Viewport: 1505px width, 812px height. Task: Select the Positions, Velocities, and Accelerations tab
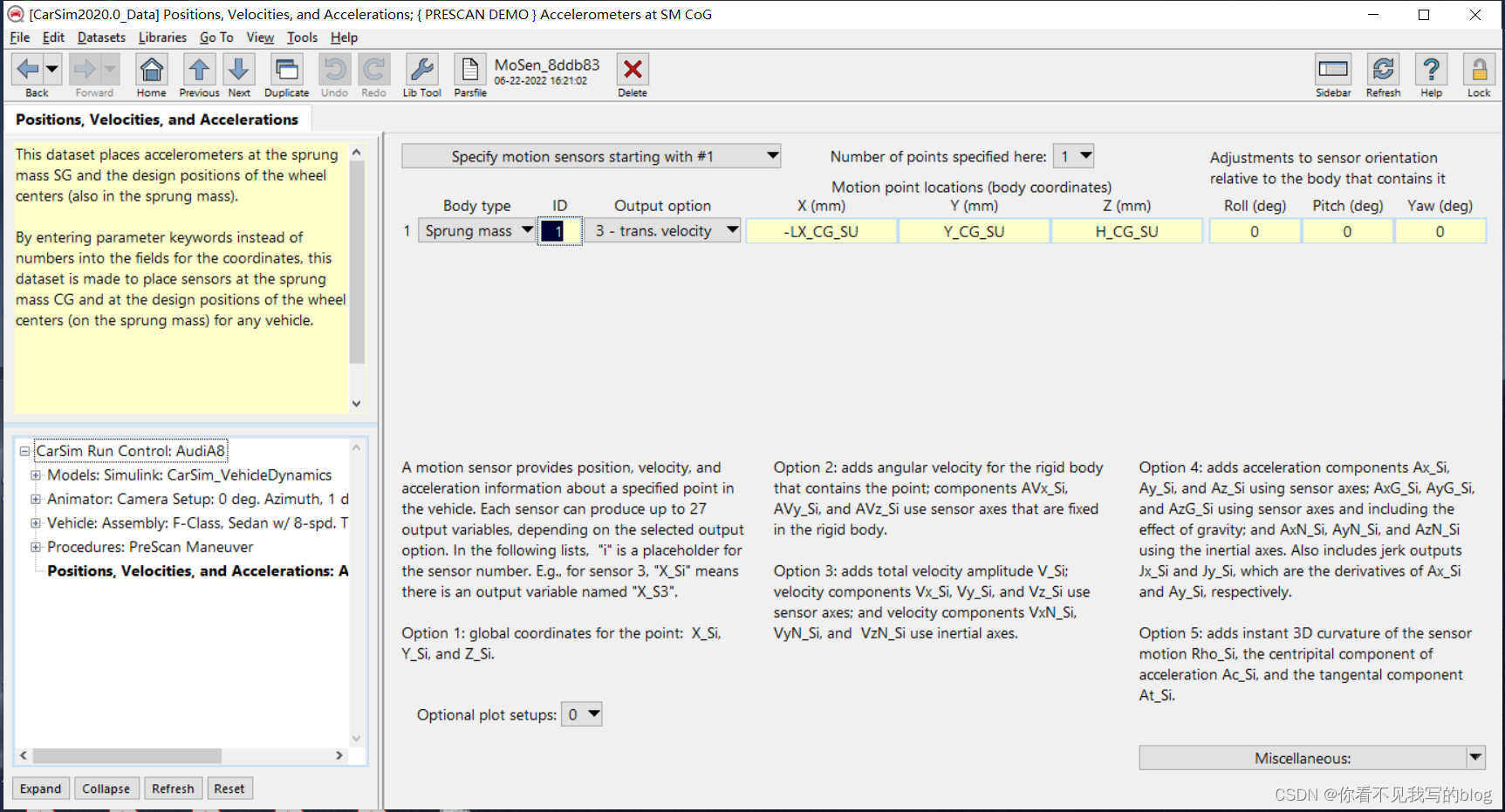coord(157,119)
